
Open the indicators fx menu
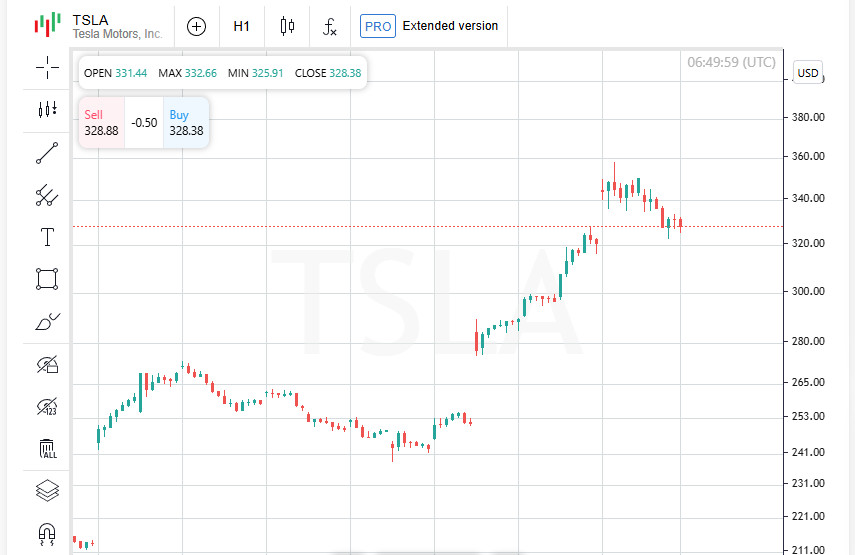[x=330, y=27]
